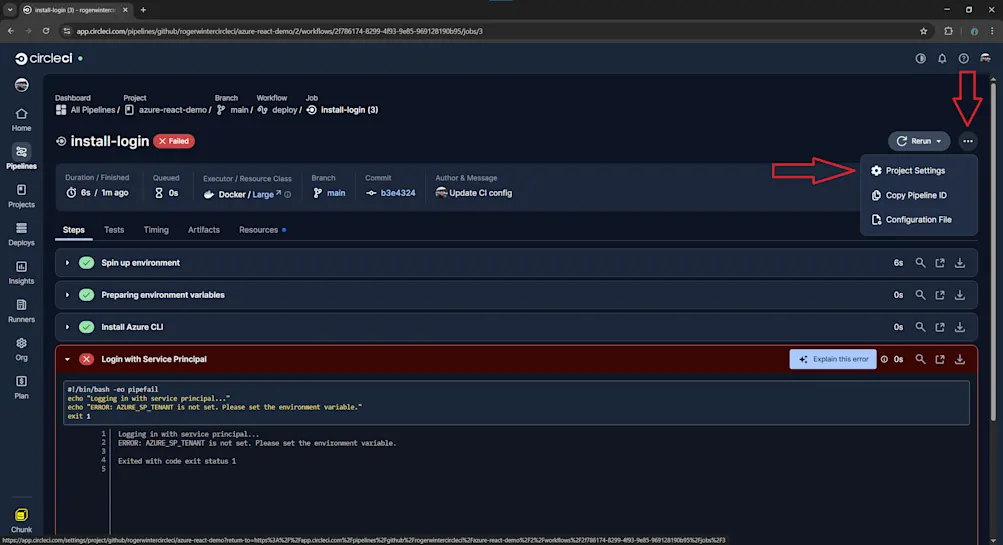Open Home in the sidebar
The image size is (1003, 545).
coord(21,120)
